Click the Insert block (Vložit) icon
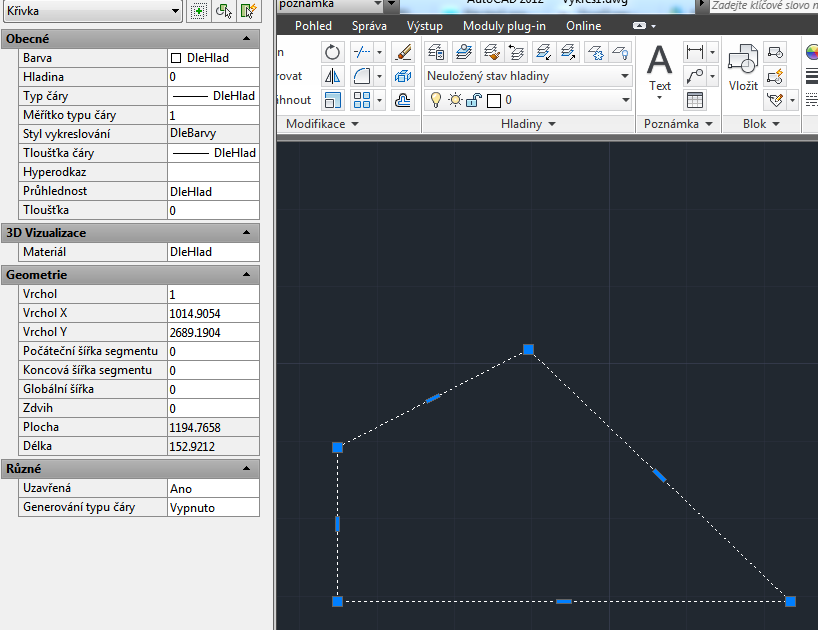The height and width of the screenshot is (630, 818). [x=743, y=59]
